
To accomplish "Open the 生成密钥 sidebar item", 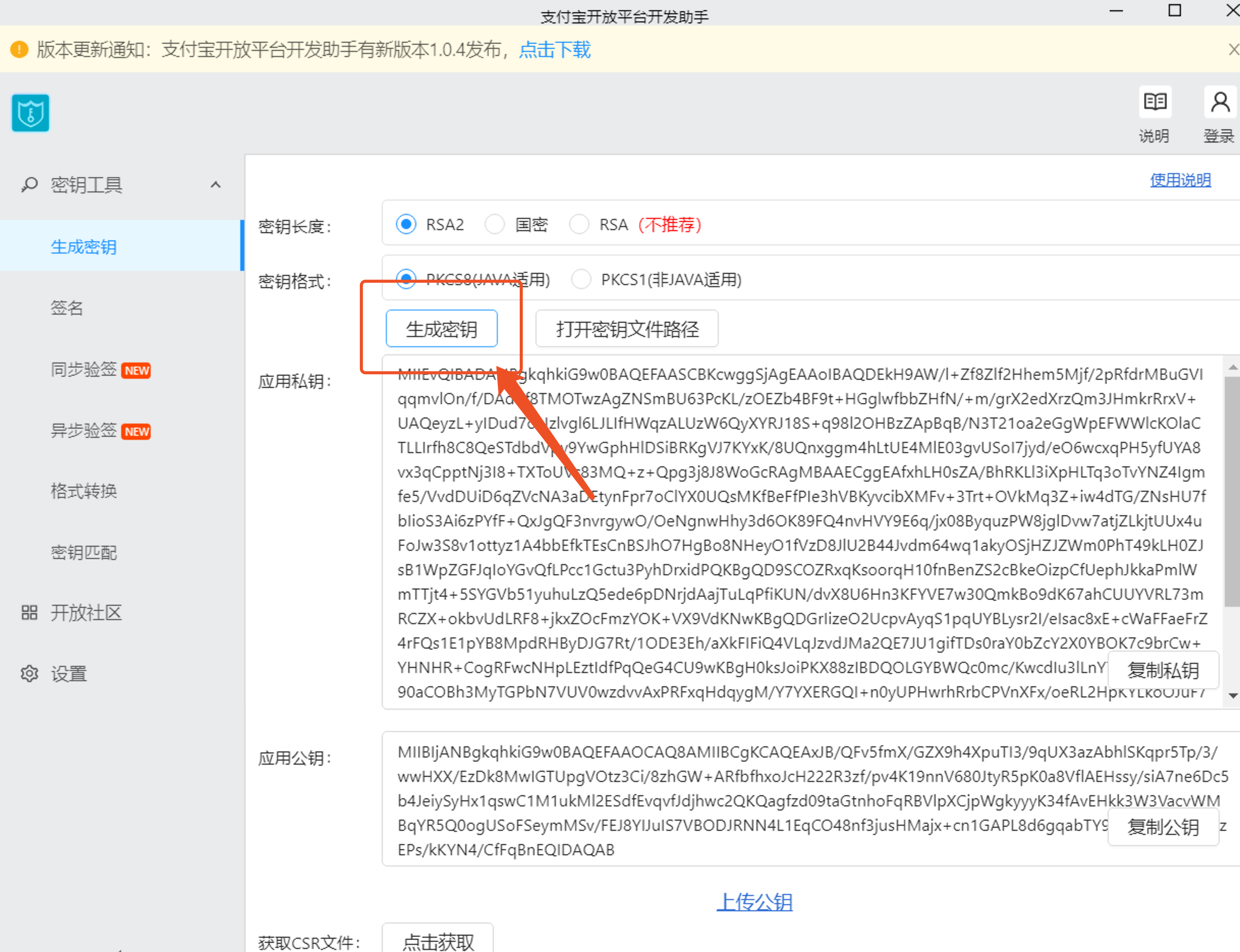I will coord(121,246).
